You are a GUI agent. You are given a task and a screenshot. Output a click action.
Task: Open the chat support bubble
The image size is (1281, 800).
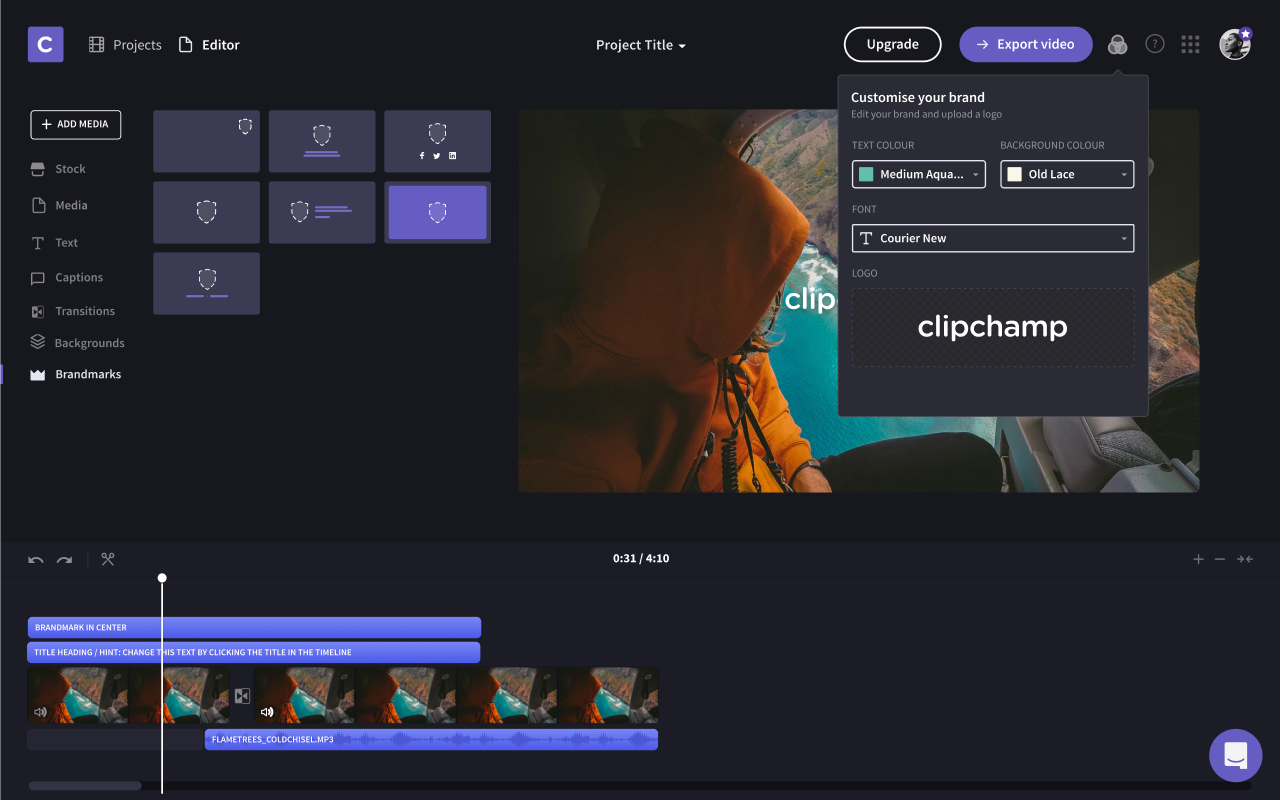pos(1236,755)
